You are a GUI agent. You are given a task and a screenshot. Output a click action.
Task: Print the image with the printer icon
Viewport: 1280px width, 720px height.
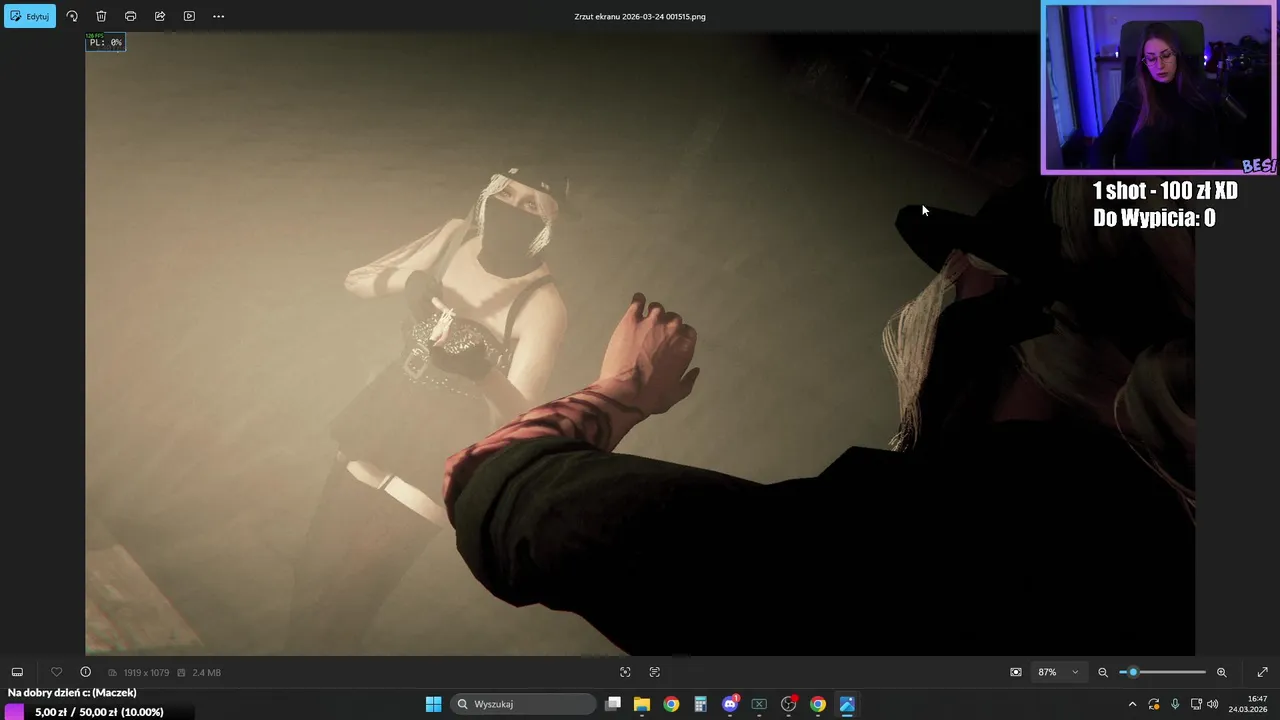click(130, 16)
